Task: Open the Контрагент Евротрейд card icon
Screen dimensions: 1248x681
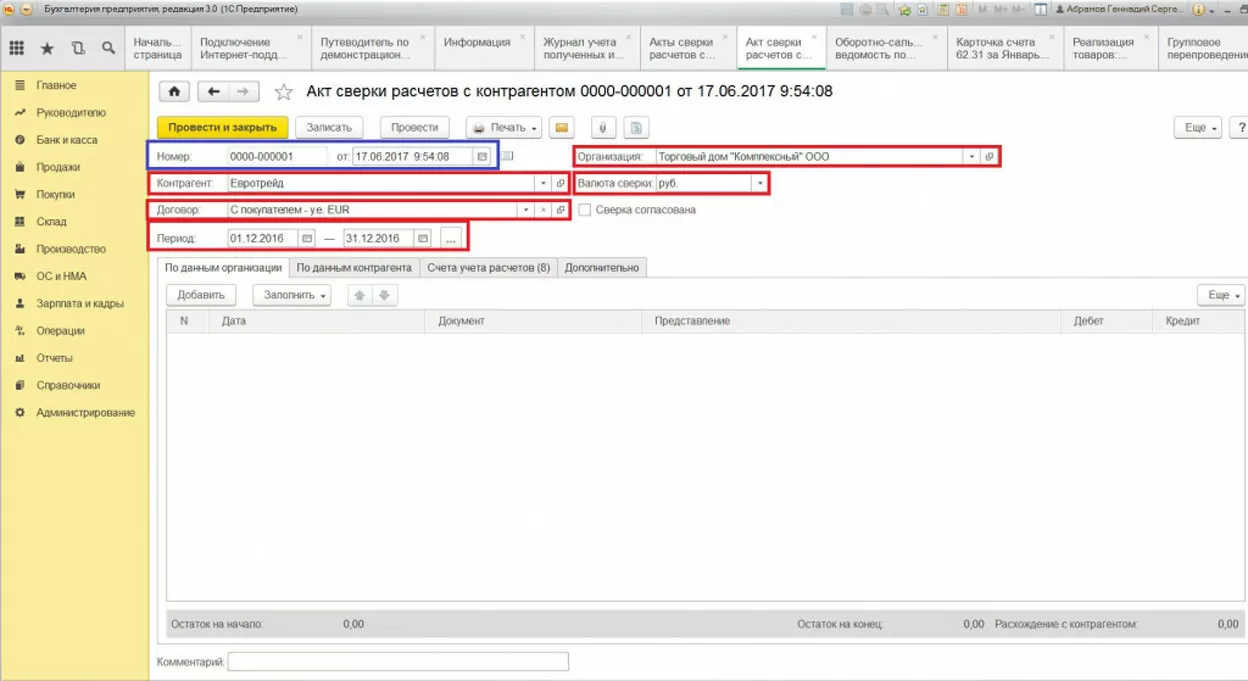Action: (560, 184)
